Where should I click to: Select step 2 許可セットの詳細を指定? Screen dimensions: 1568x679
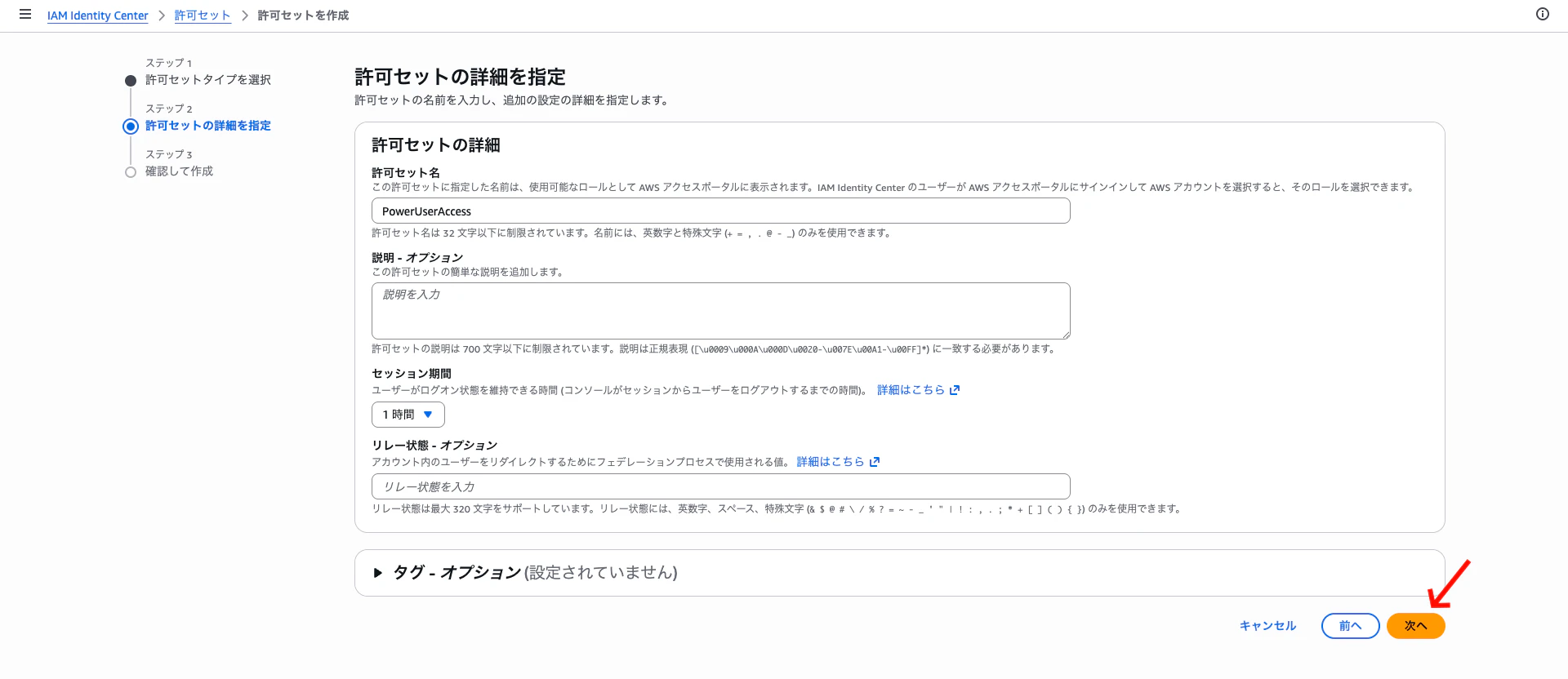[208, 126]
